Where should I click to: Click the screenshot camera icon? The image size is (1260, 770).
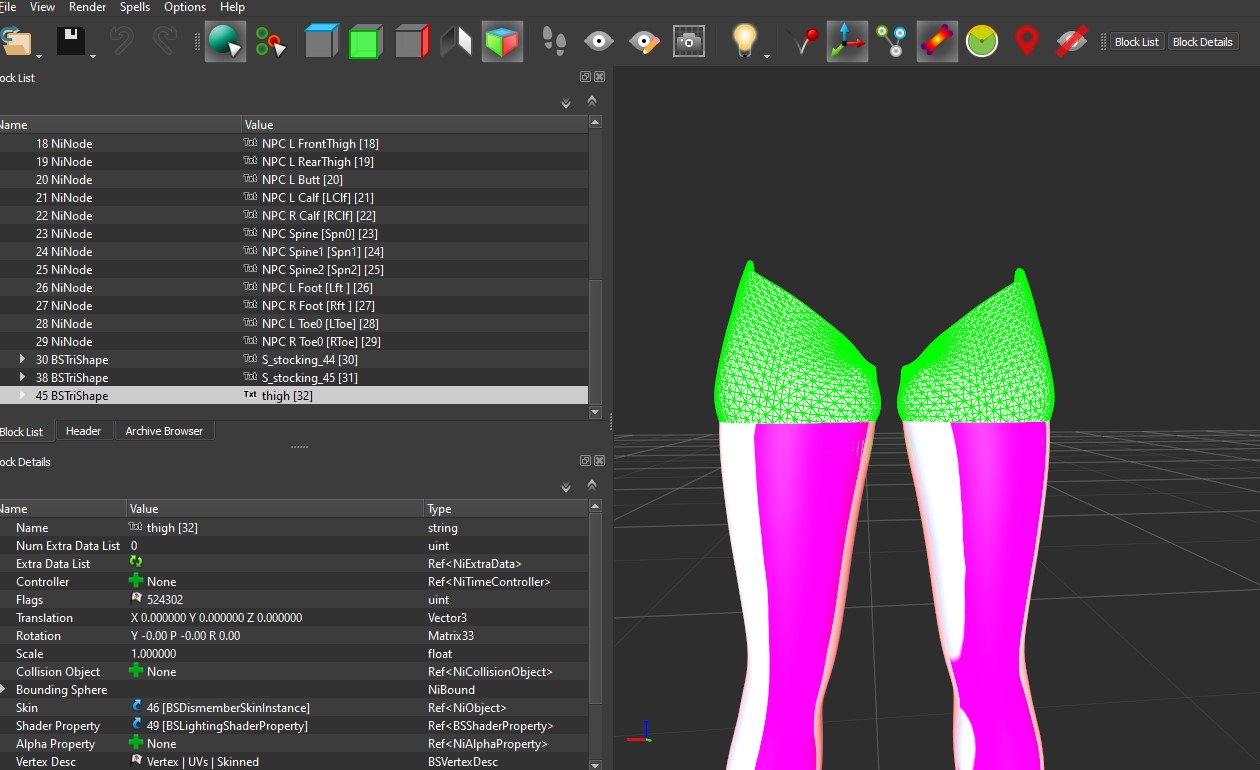tap(688, 41)
